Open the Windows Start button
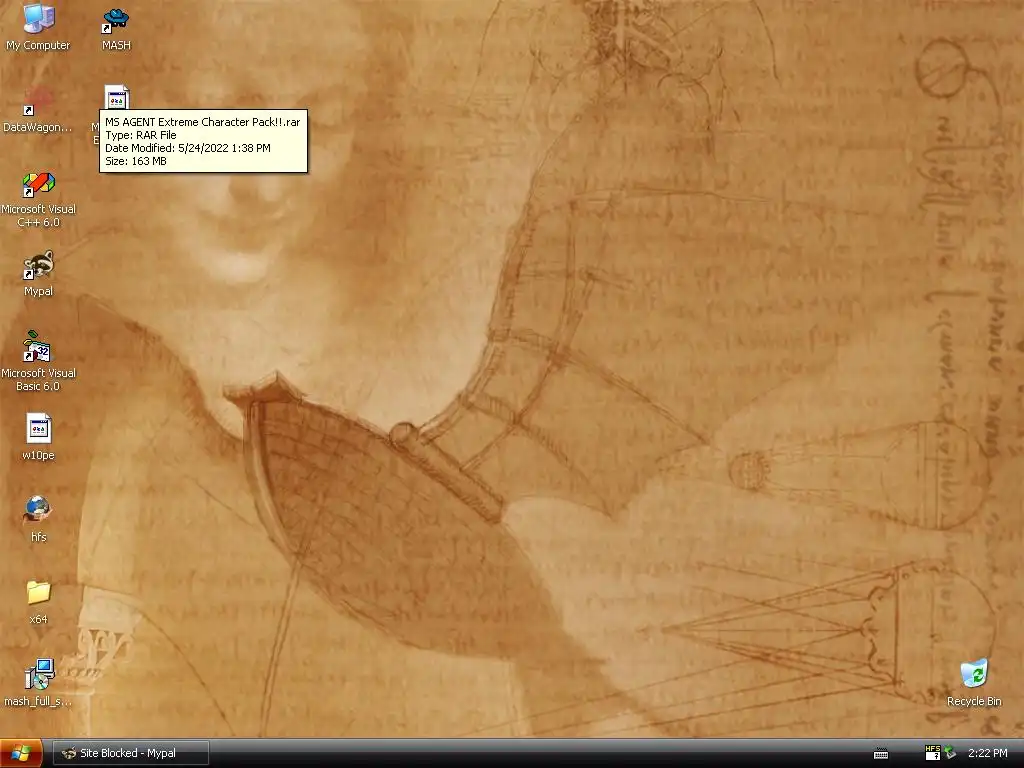 pyautogui.click(x=21, y=753)
